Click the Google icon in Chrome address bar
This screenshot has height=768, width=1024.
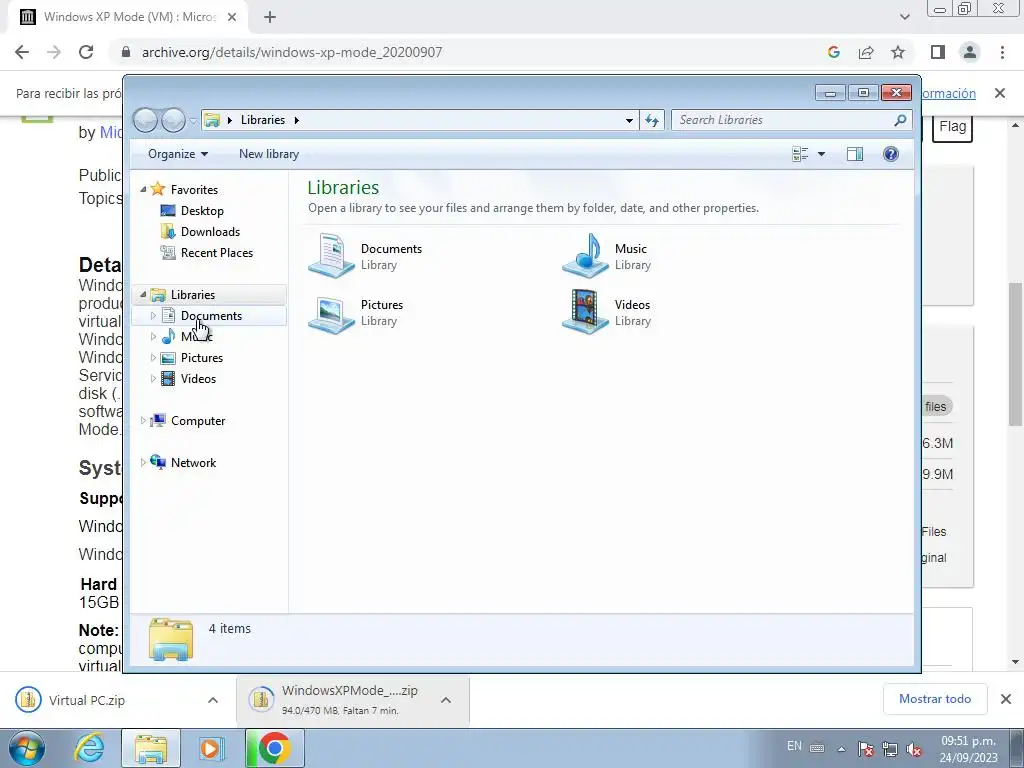[833, 52]
